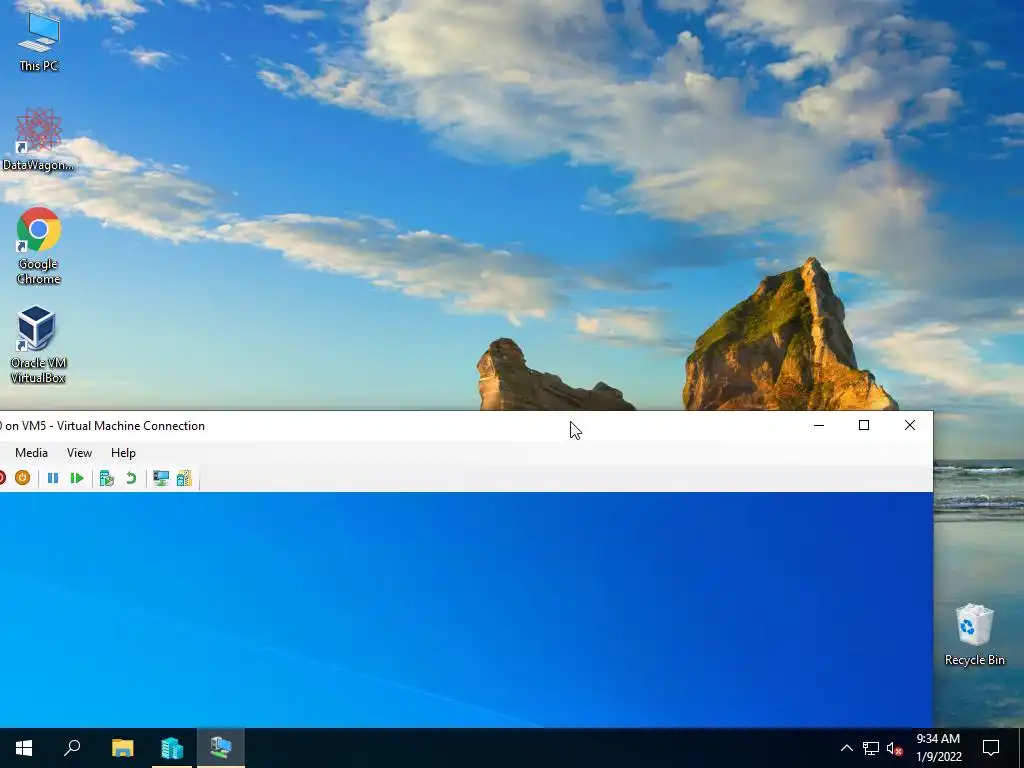Show hidden system tray icons
The width and height of the screenshot is (1024, 768).
pyautogui.click(x=846, y=748)
